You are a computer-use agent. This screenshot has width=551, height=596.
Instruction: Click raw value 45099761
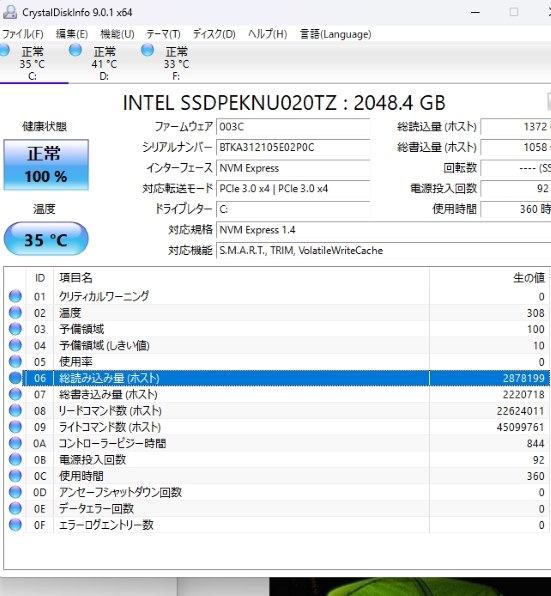[x=521, y=427]
